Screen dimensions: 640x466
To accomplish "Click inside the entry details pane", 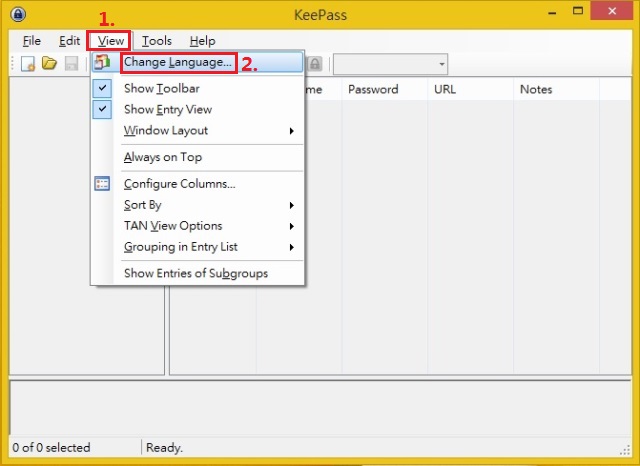I will point(320,408).
